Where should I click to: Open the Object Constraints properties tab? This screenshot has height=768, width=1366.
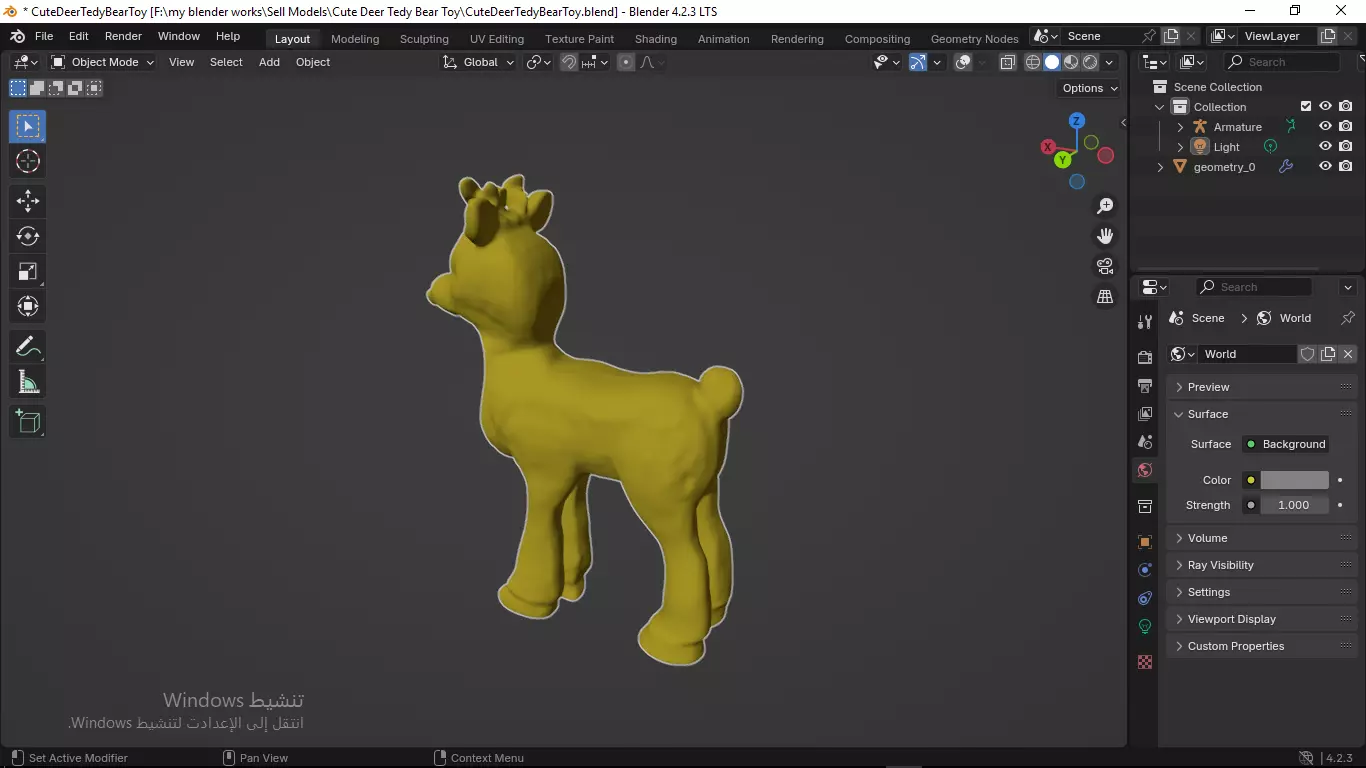click(1145, 598)
